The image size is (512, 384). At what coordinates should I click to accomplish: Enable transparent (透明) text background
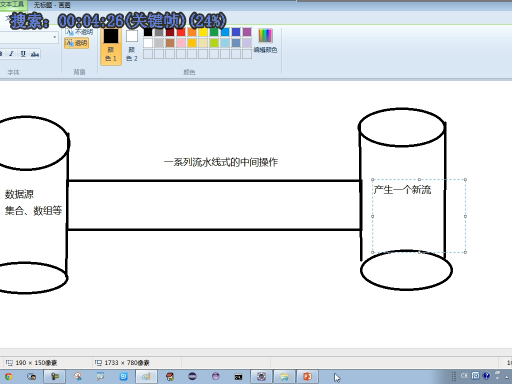(77, 43)
